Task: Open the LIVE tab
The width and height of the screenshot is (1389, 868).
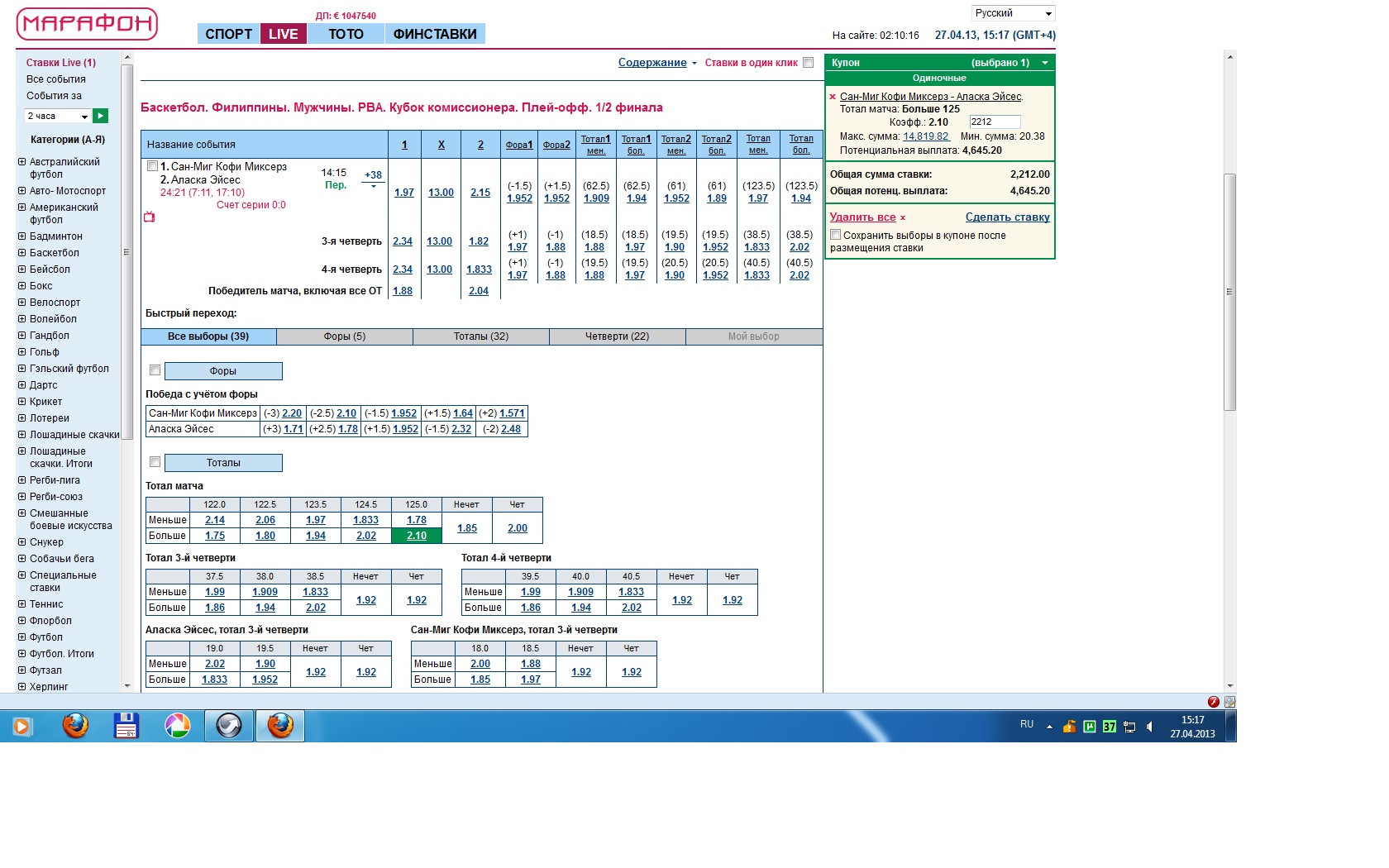Action: [283, 34]
